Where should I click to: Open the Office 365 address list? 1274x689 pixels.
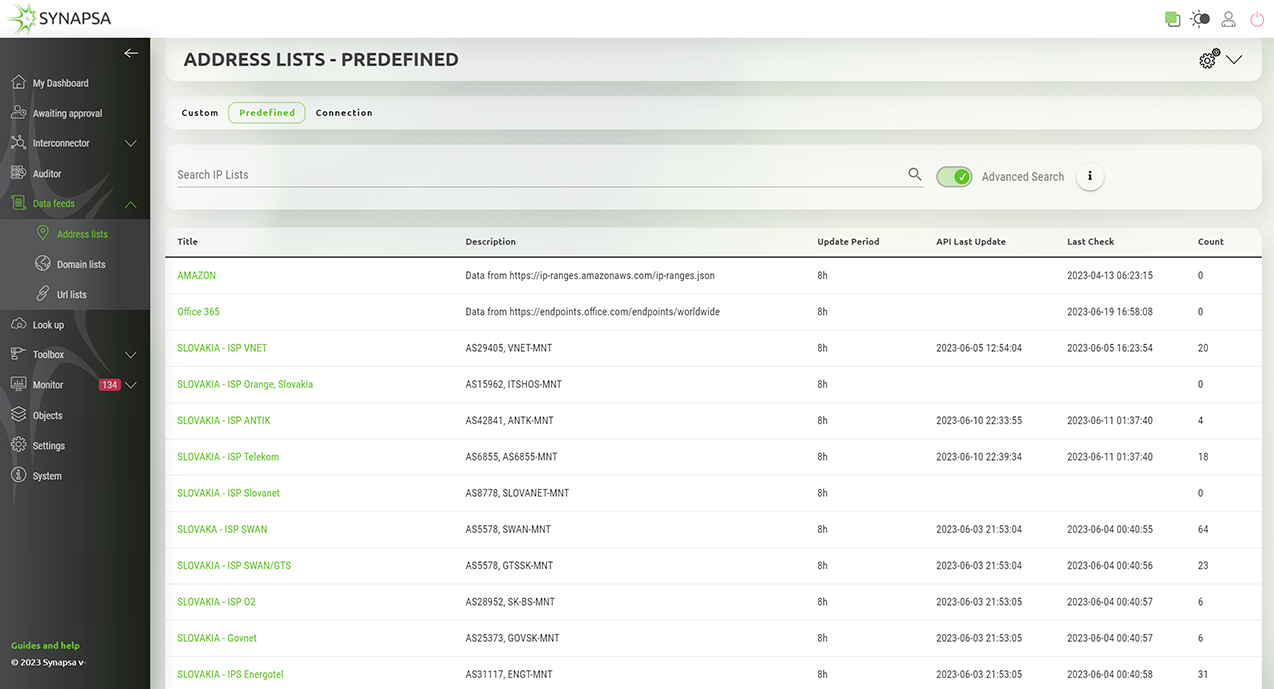198,311
